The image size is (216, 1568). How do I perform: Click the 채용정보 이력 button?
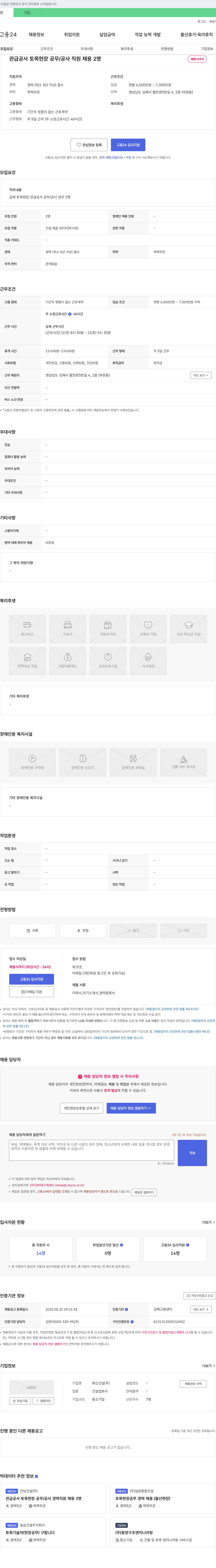pos(193,1384)
